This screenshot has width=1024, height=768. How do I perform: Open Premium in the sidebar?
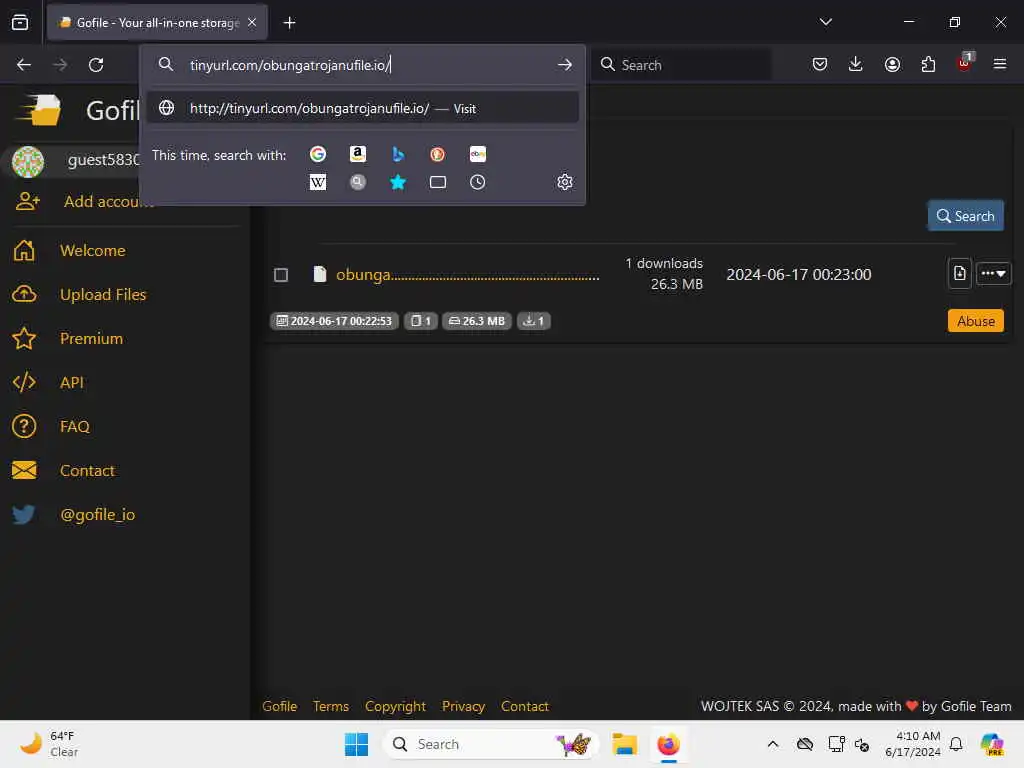91,338
